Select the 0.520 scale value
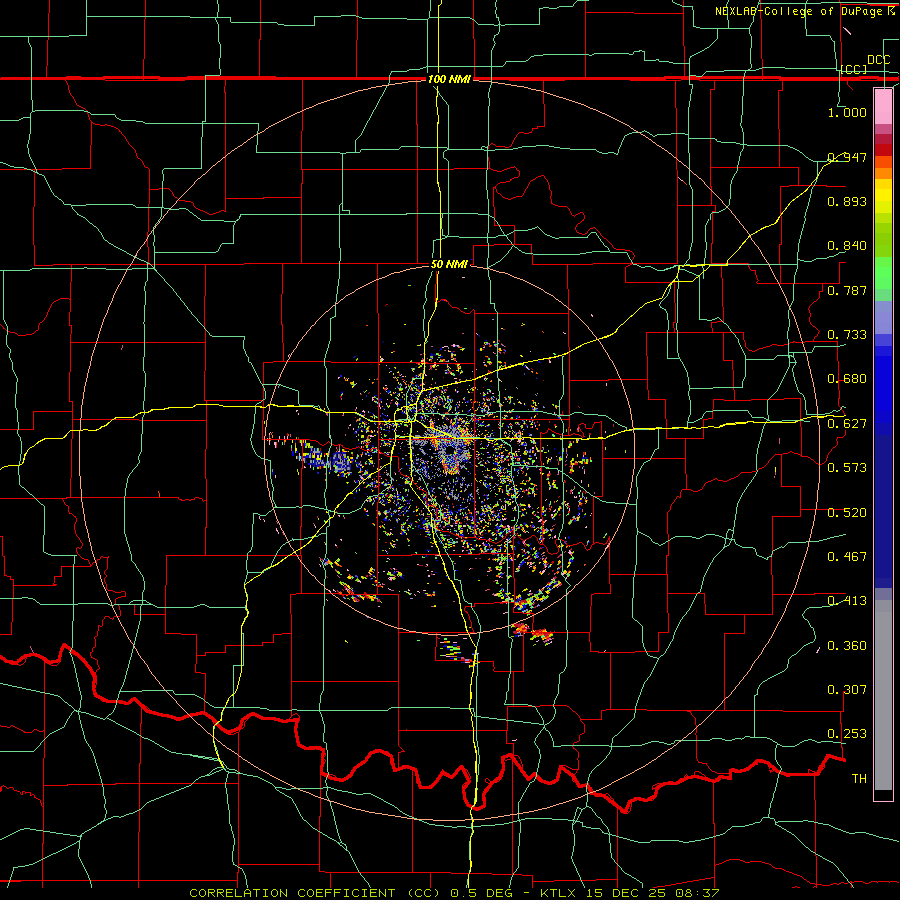 point(847,512)
